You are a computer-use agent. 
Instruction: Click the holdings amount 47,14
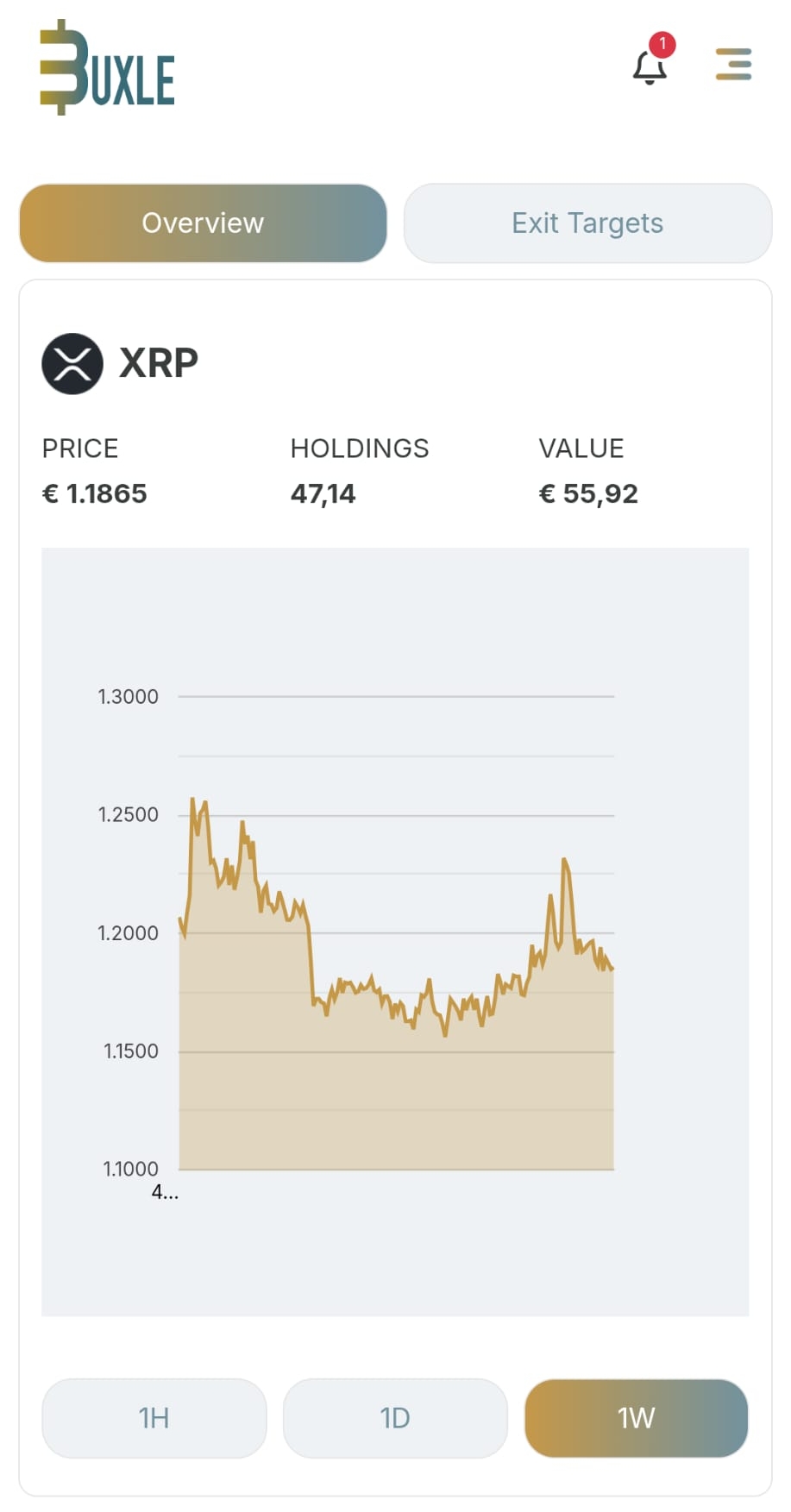pyautogui.click(x=323, y=493)
